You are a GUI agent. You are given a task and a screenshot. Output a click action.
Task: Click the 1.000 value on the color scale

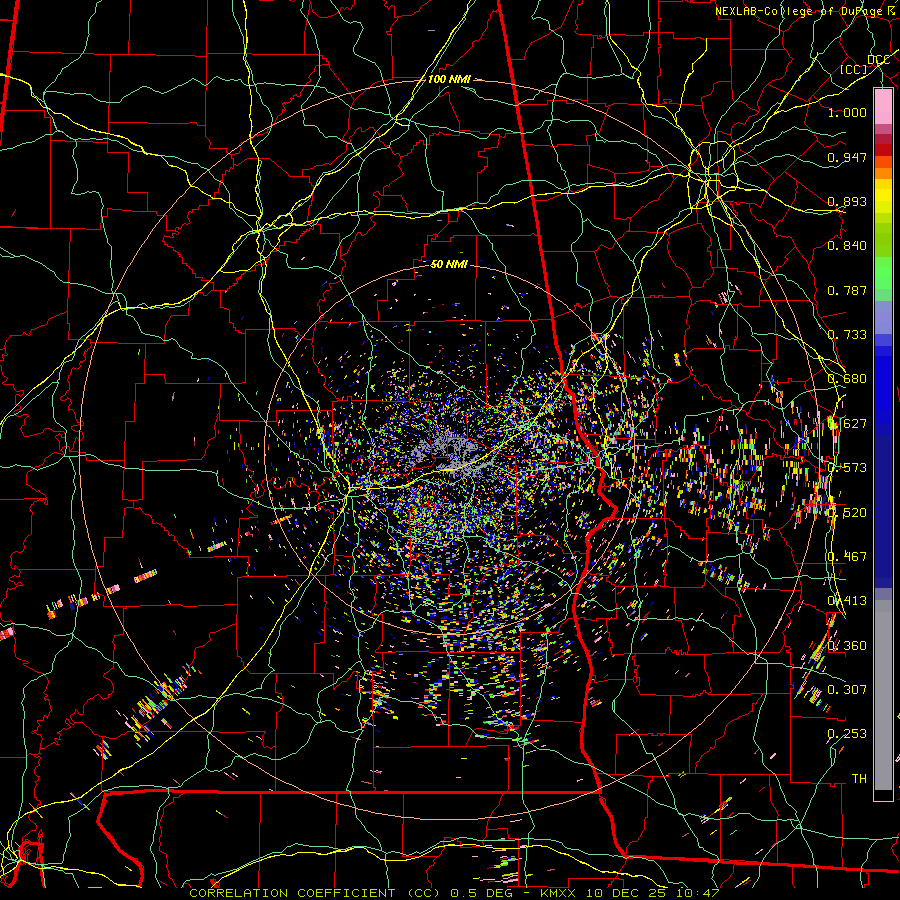(847, 112)
